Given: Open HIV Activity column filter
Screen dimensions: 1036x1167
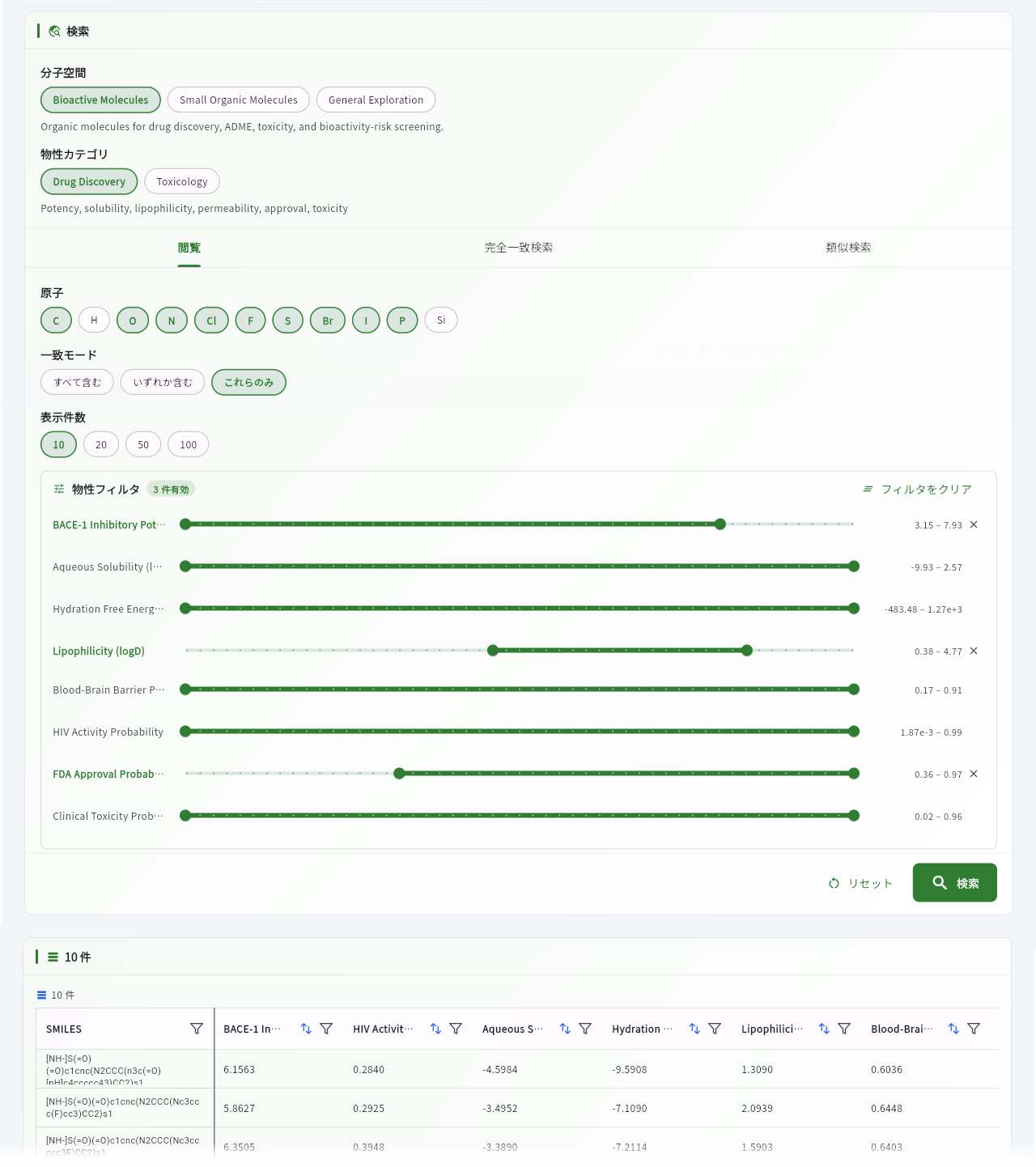Looking at the screenshot, I should tap(456, 1029).
